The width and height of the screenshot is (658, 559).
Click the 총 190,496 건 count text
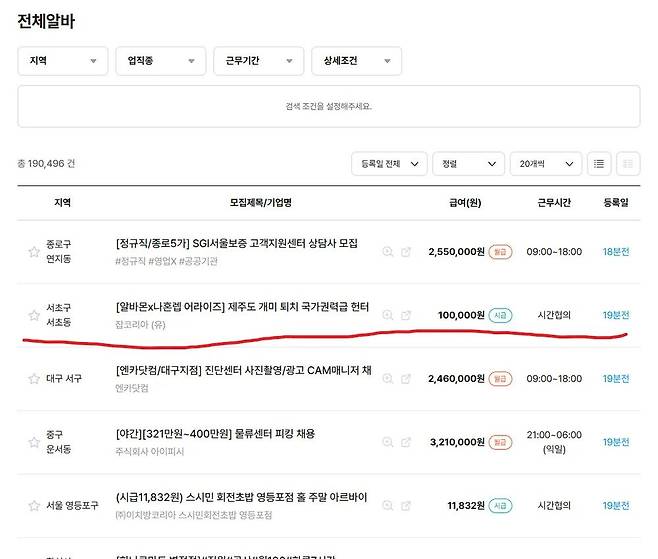point(46,164)
